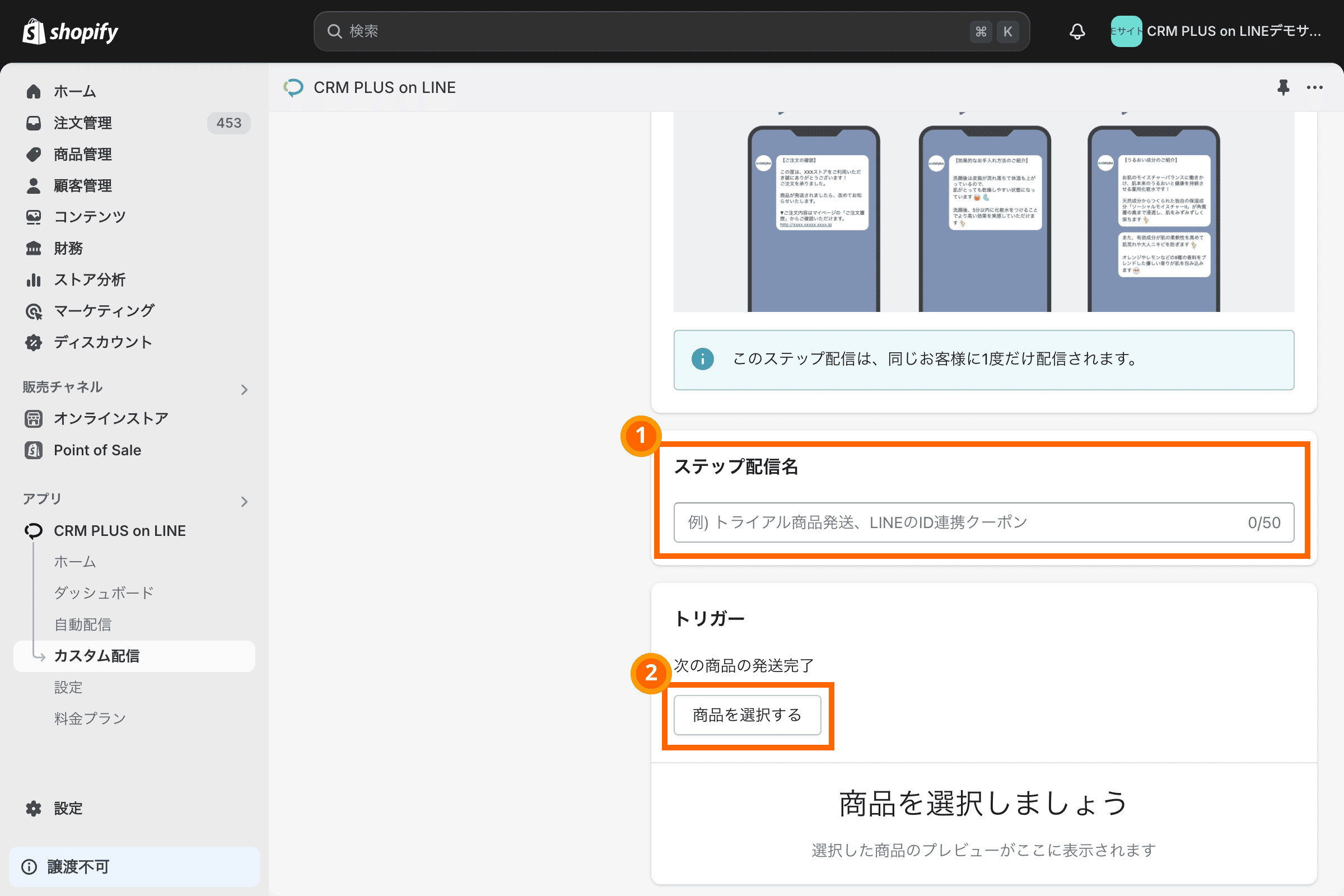The height and width of the screenshot is (896, 1344).
Task: Open 自動配信 from CRM PLUS menu
Action: 83,624
